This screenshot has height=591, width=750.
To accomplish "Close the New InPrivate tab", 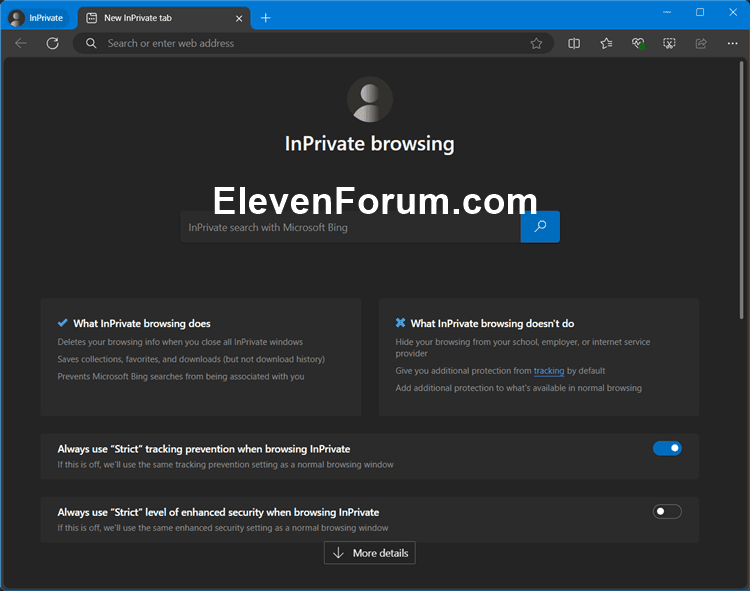I will point(239,19).
